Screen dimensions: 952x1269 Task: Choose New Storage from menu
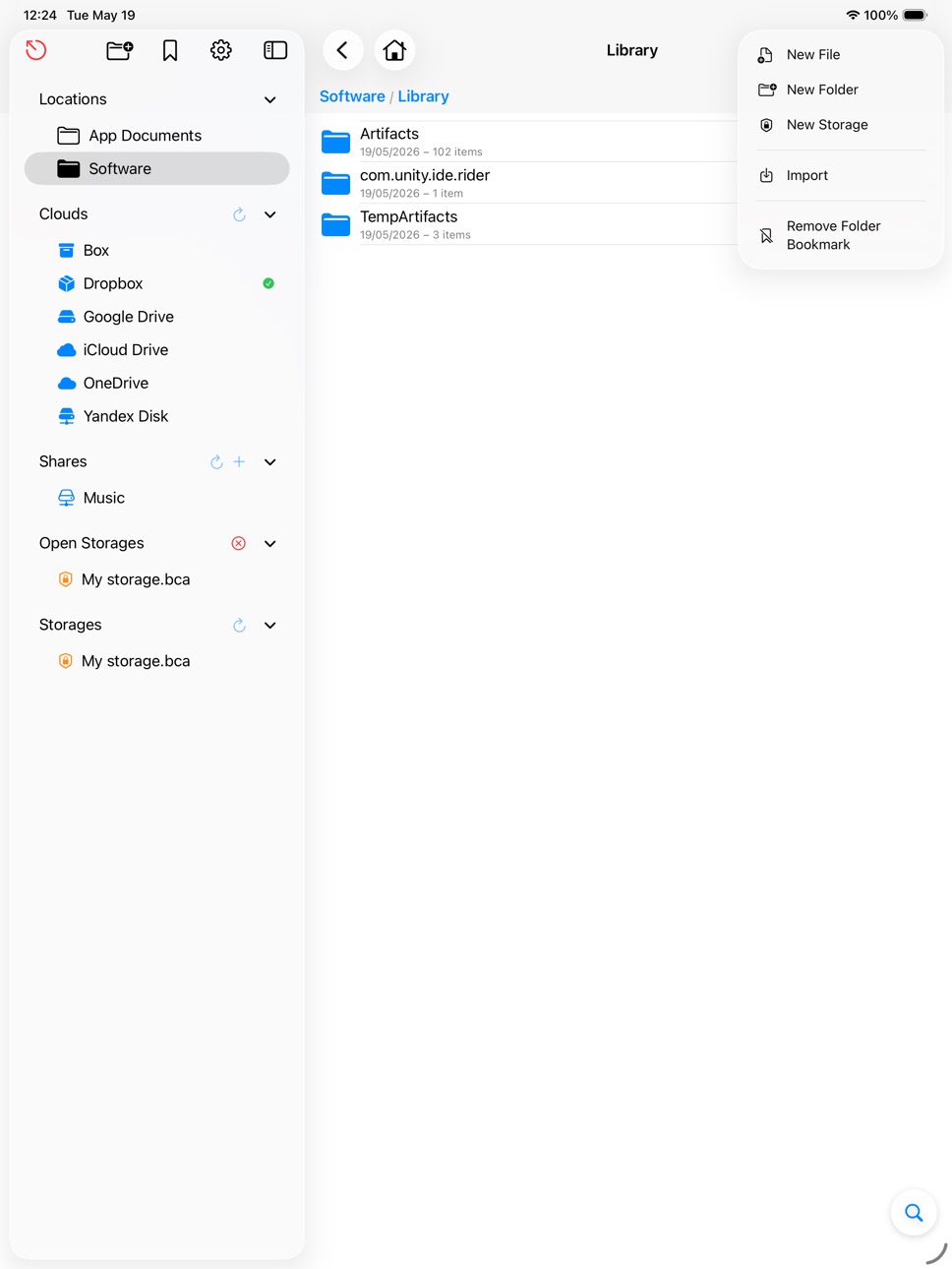click(841, 125)
